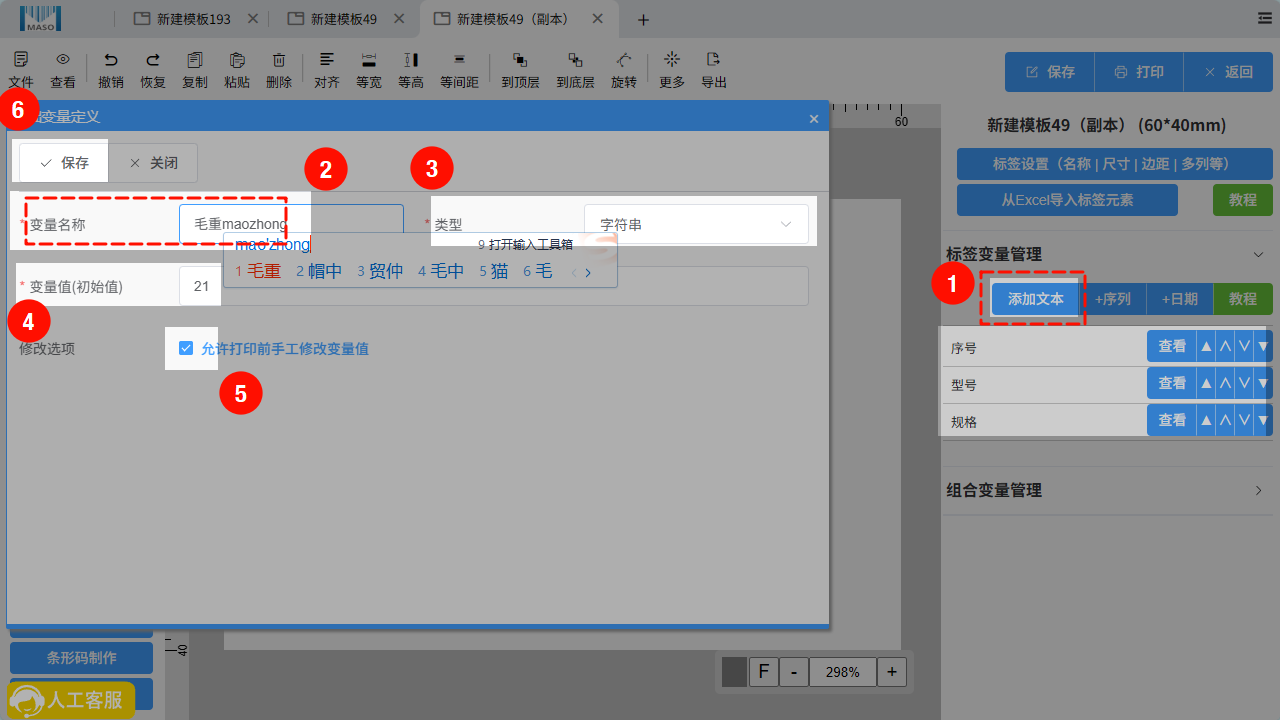Move 规格 variable up one position

1225,421
